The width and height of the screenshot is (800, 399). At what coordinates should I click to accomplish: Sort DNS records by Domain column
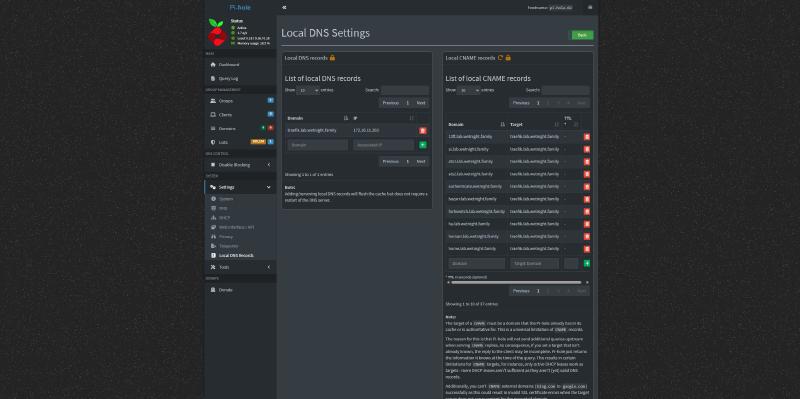(x=318, y=118)
